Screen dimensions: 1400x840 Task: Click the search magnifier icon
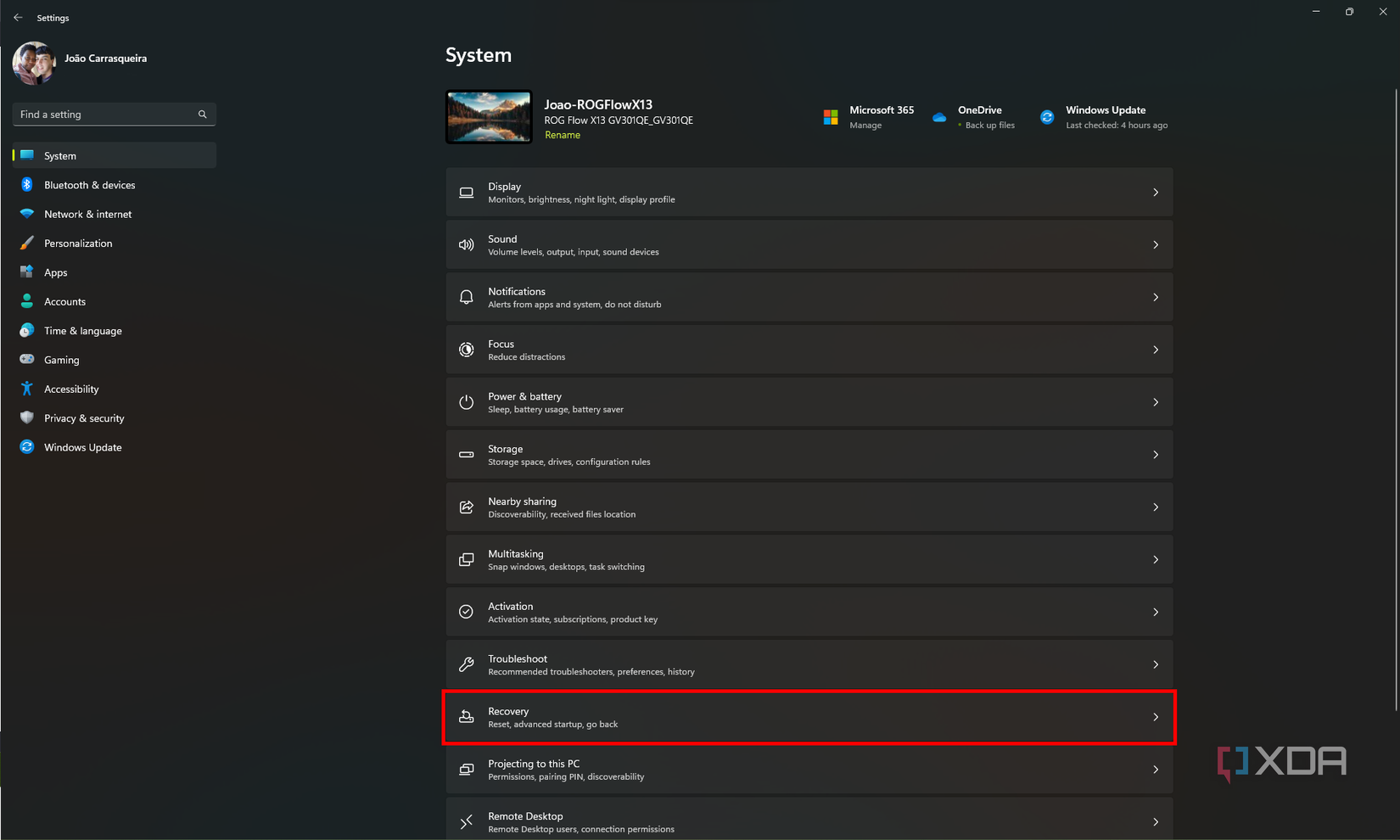pyautogui.click(x=202, y=115)
